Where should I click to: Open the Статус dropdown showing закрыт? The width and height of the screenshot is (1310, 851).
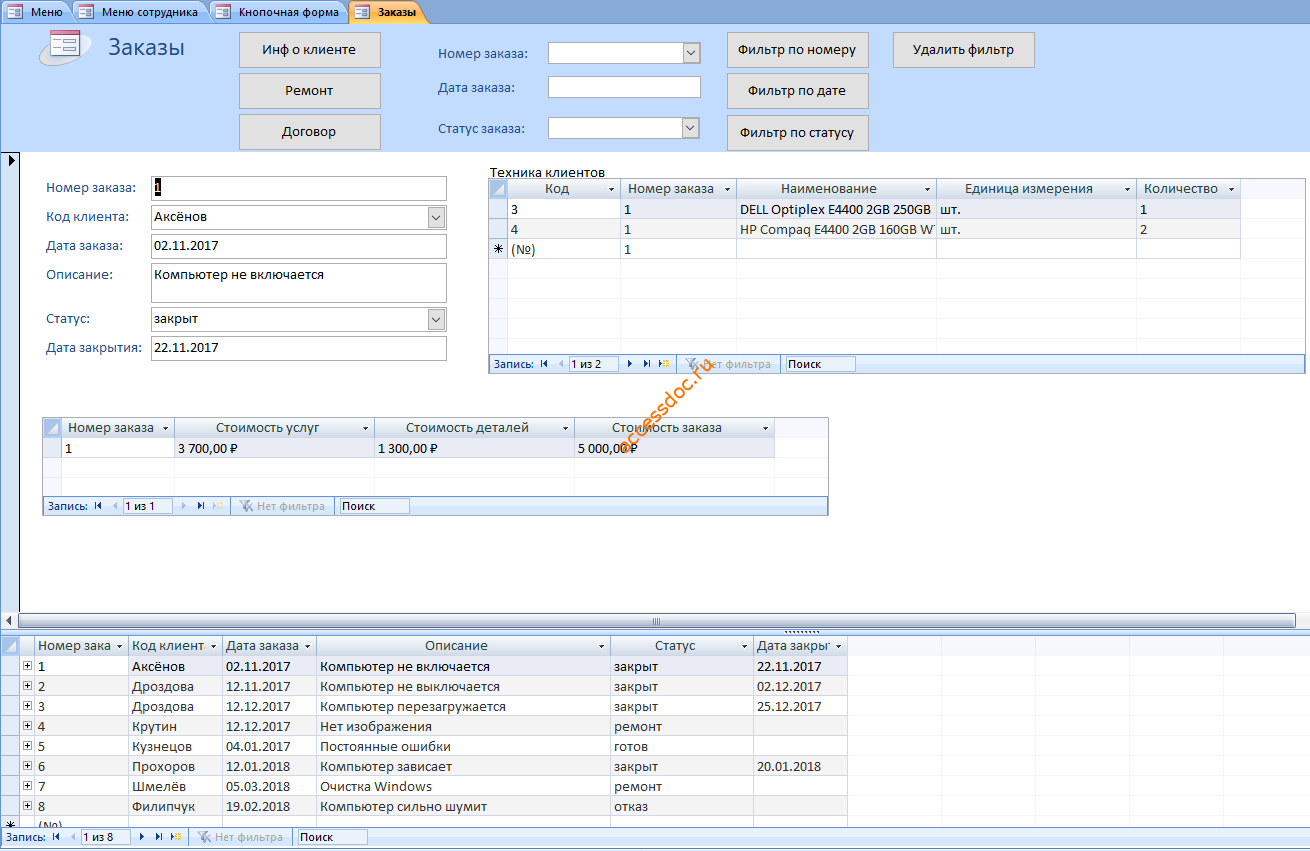click(436, 319)
